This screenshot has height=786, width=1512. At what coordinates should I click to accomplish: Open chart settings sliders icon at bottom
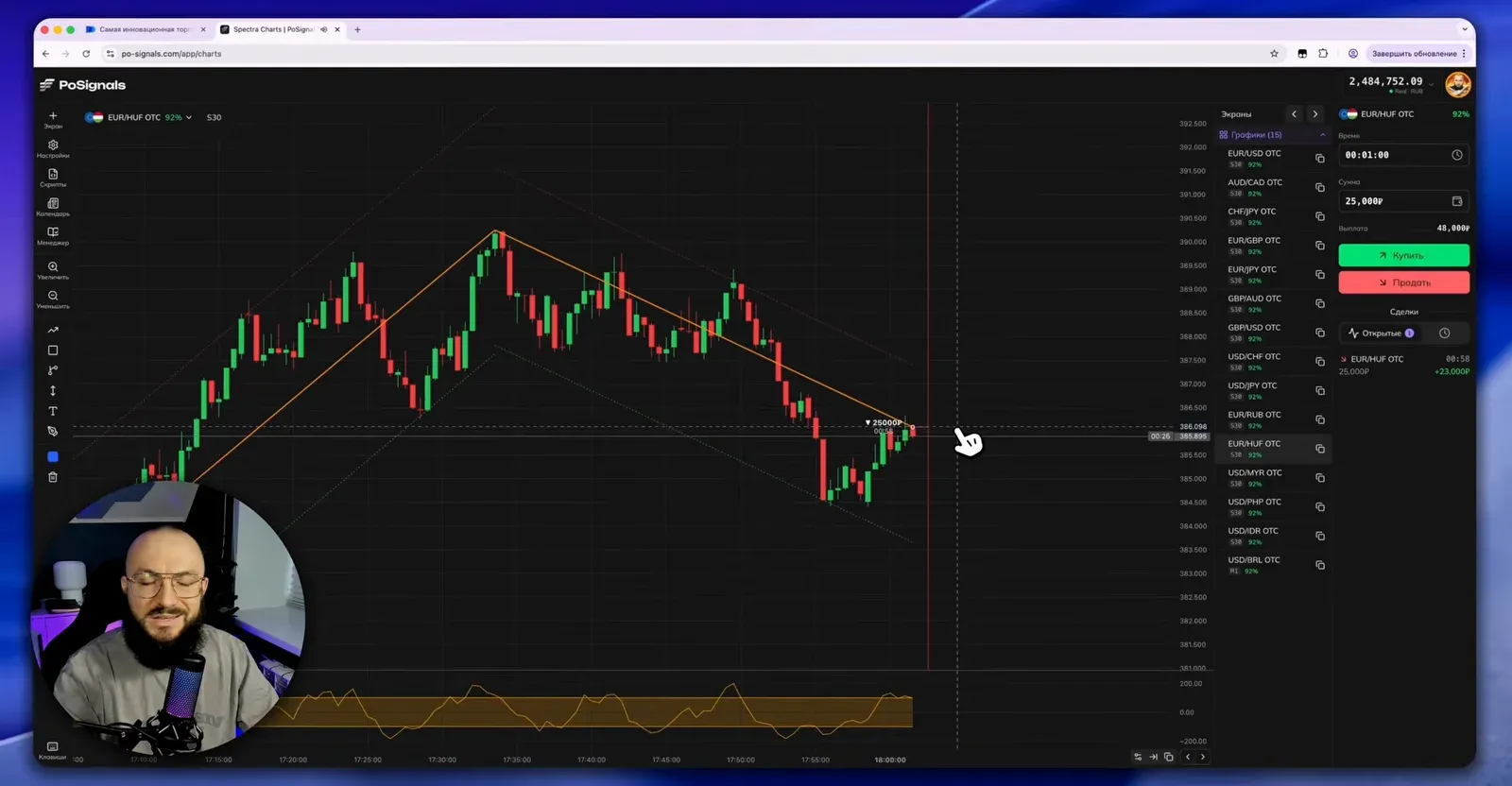pyautogui.click(x=1138, y=757)
